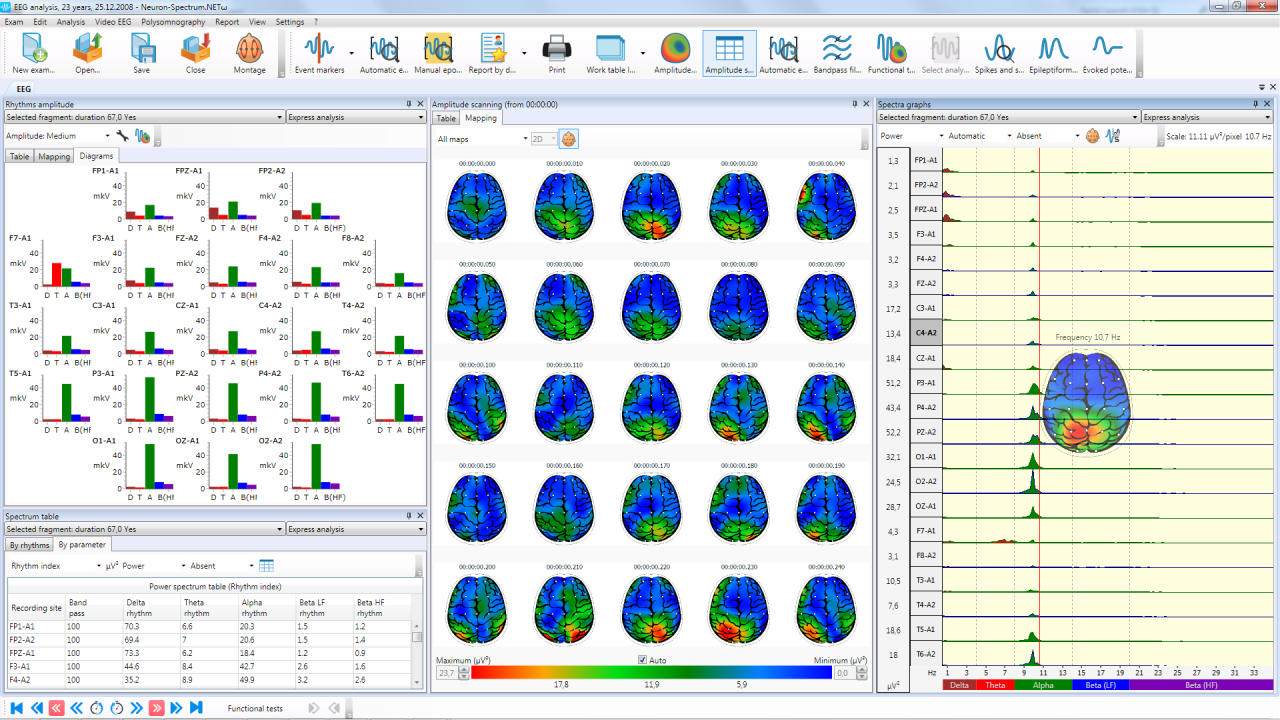Screen dimensions: 1280x720
Task: Click the Express analysis button
Action: (x=355, y=116)
